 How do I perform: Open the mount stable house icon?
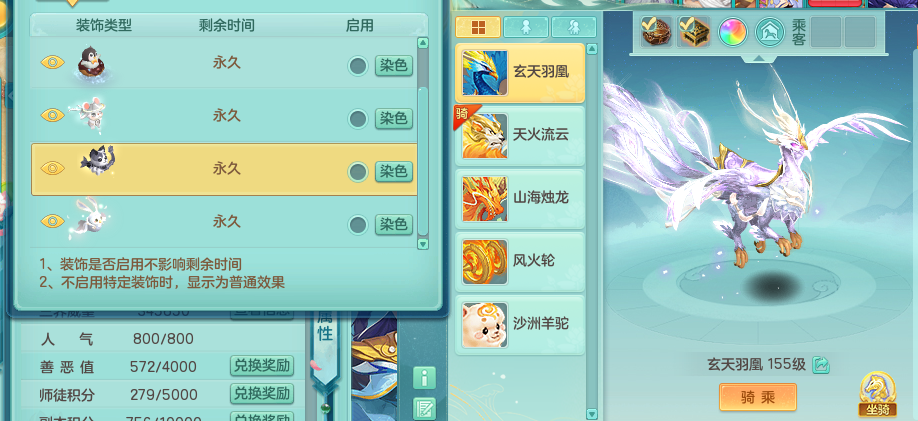(770, 32)
